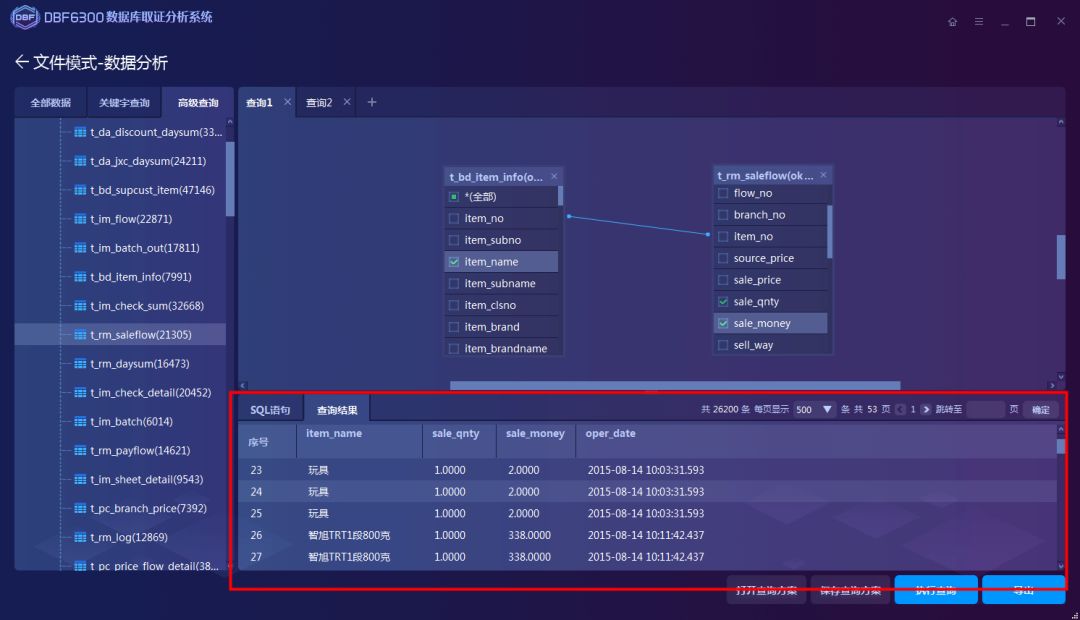Go back using the left arrow icon
This screenshot has width=1080, height=620.
(22, 62)
